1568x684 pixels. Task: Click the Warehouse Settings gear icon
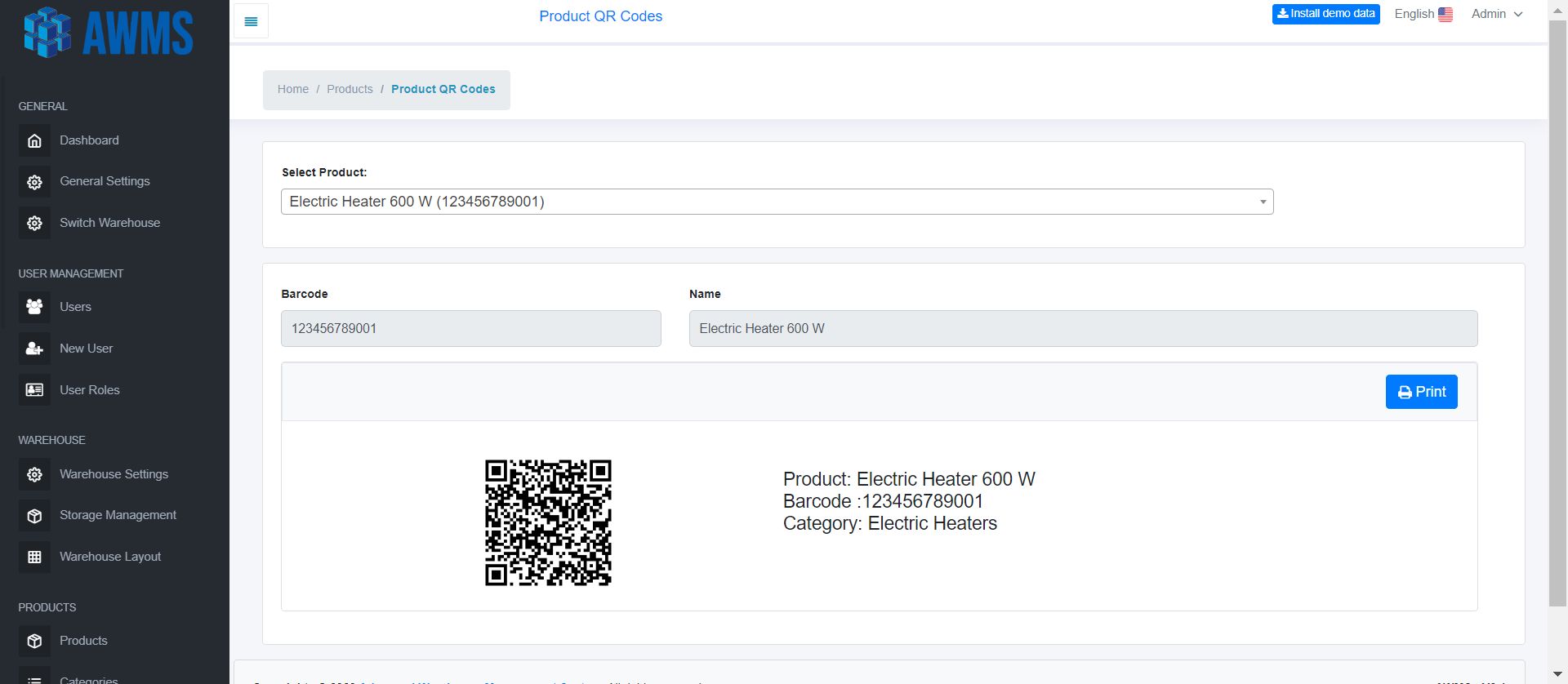tap(34, 474)
